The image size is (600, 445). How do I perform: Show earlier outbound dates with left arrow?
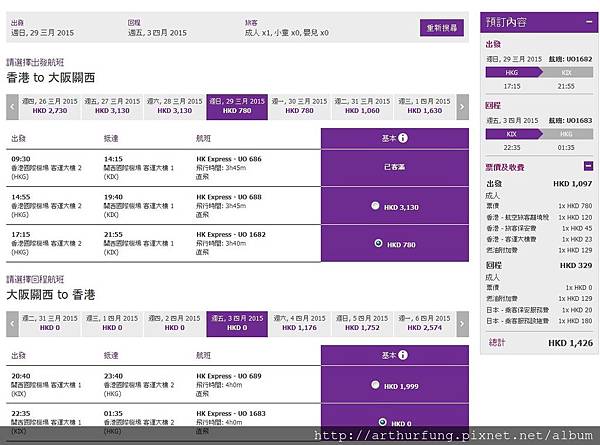point(12,107)
